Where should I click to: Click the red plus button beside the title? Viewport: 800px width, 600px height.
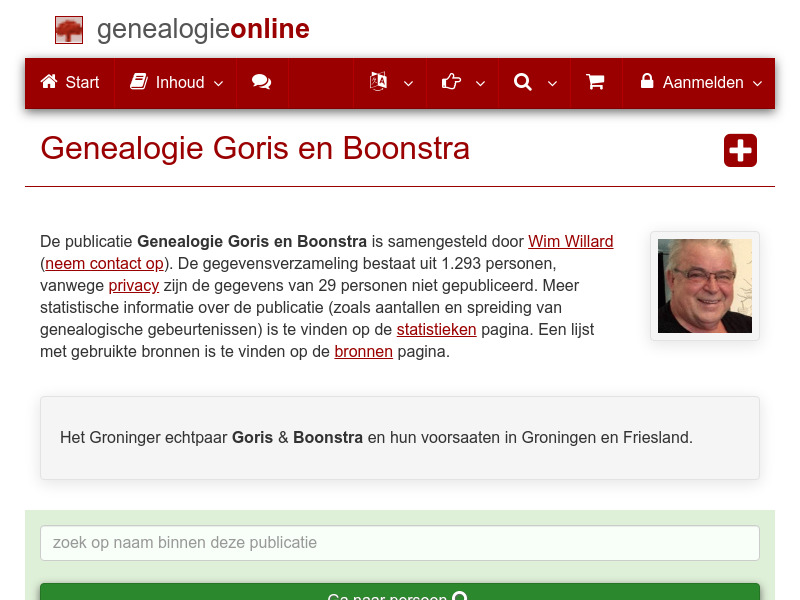(740, 150)
